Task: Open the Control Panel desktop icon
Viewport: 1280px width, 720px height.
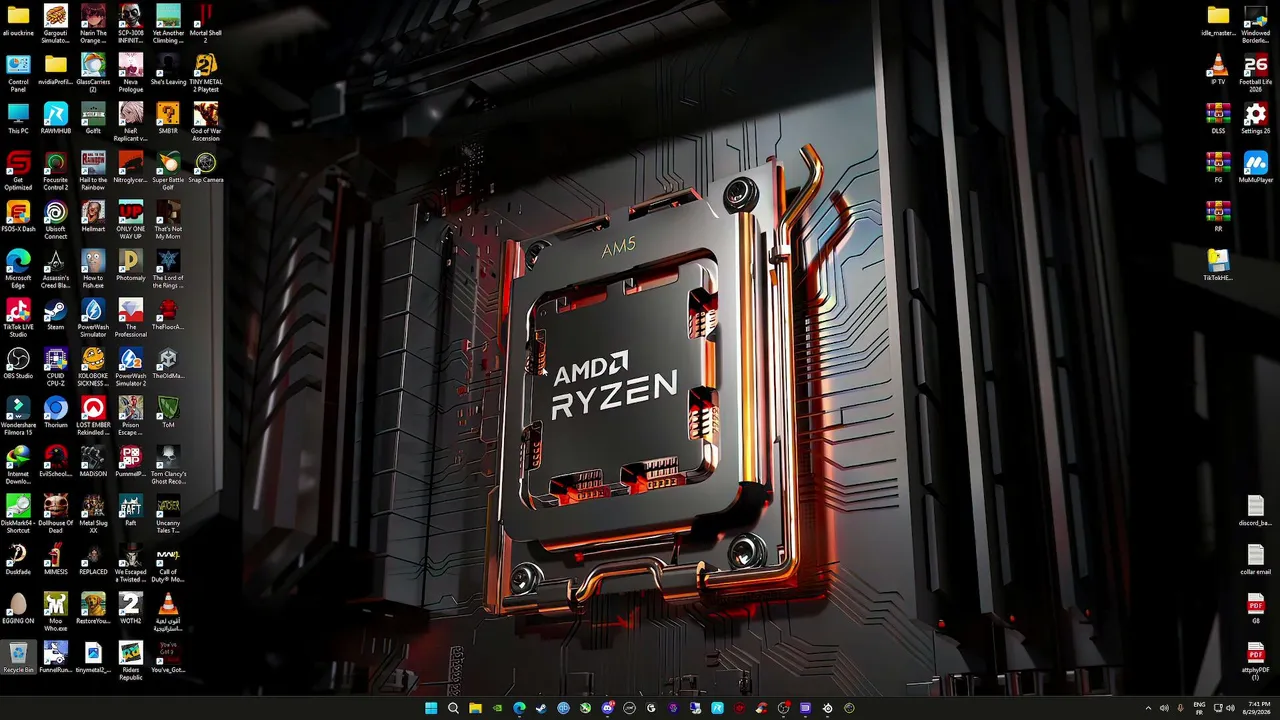Action: 18,72
